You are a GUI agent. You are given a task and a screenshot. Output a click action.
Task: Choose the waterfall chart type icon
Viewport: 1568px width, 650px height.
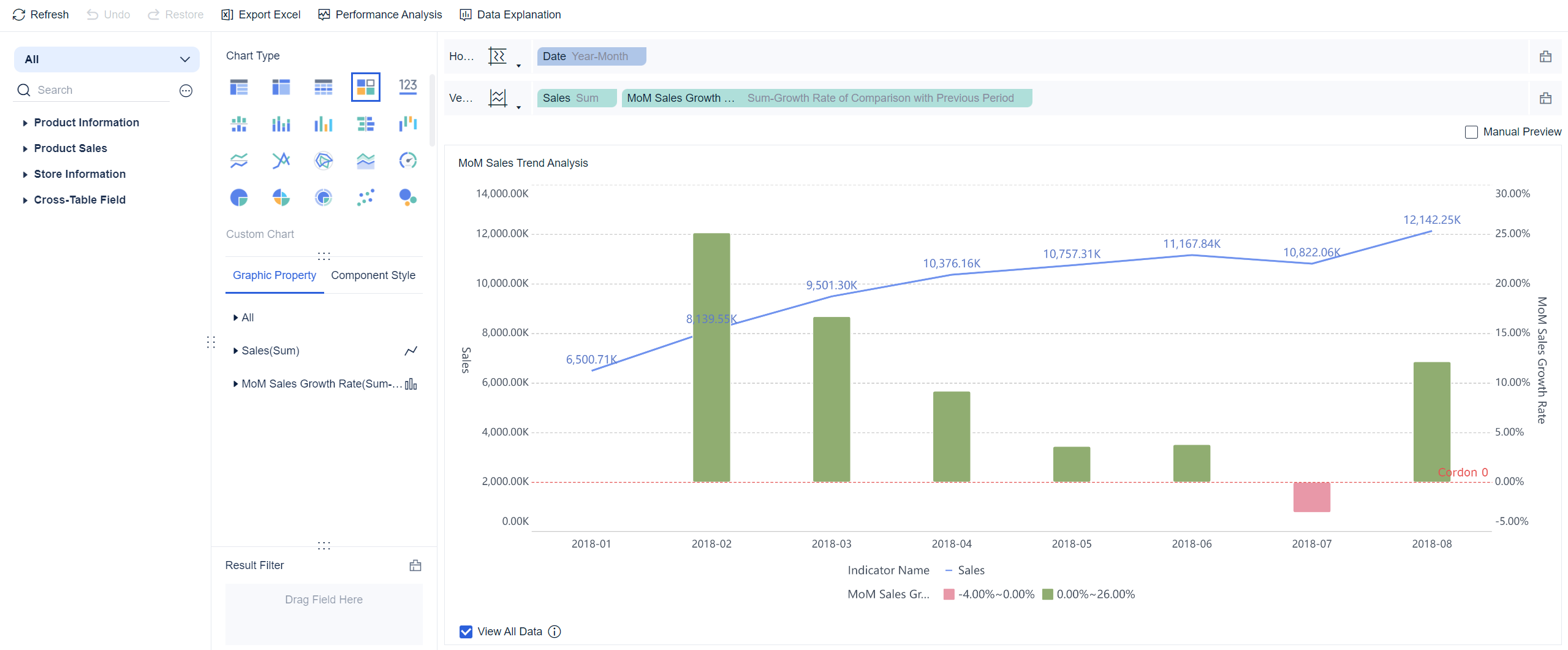point(407,124)
